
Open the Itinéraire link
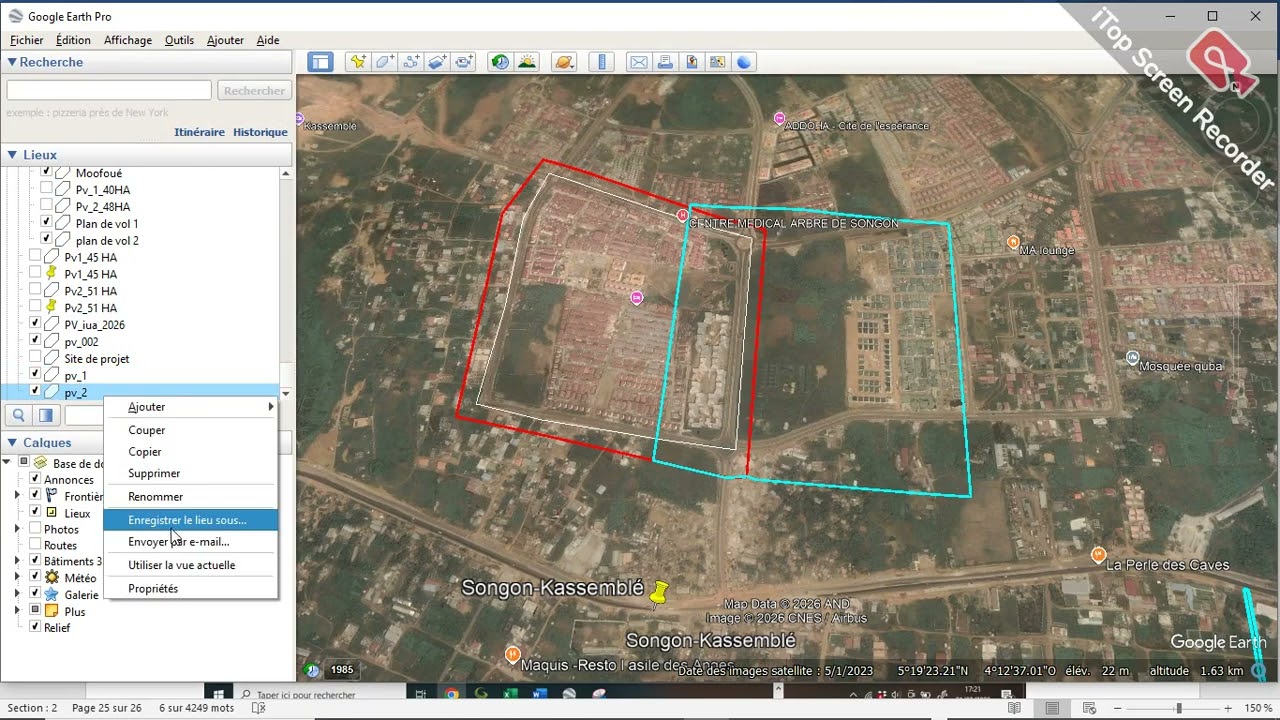[199, 132]
